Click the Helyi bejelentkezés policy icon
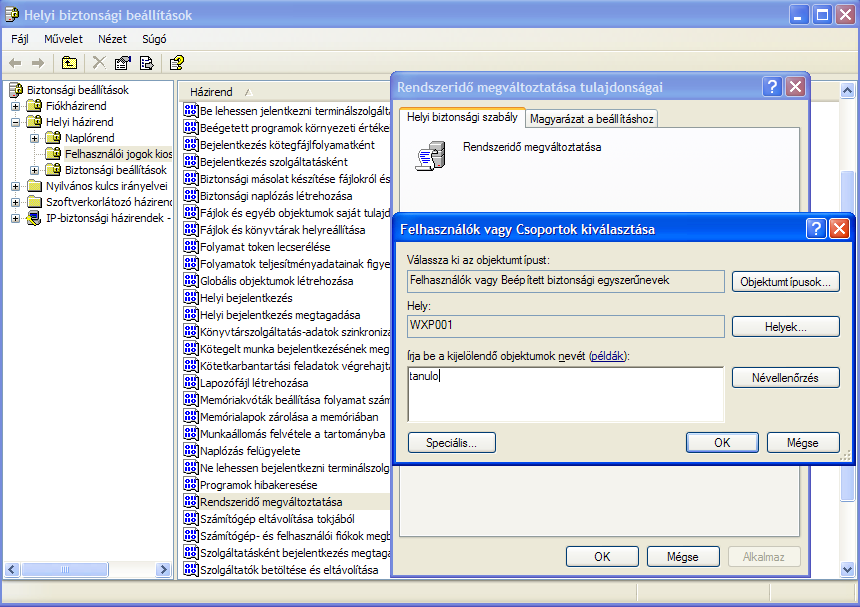Screen dimensions: 860x607 (x=191, y=298)
